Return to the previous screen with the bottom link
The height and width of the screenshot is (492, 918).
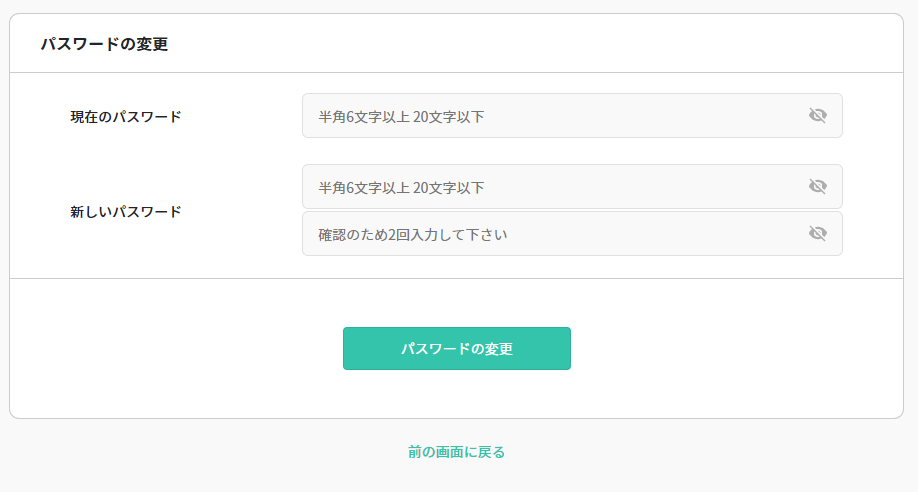(x=457, y=452)
